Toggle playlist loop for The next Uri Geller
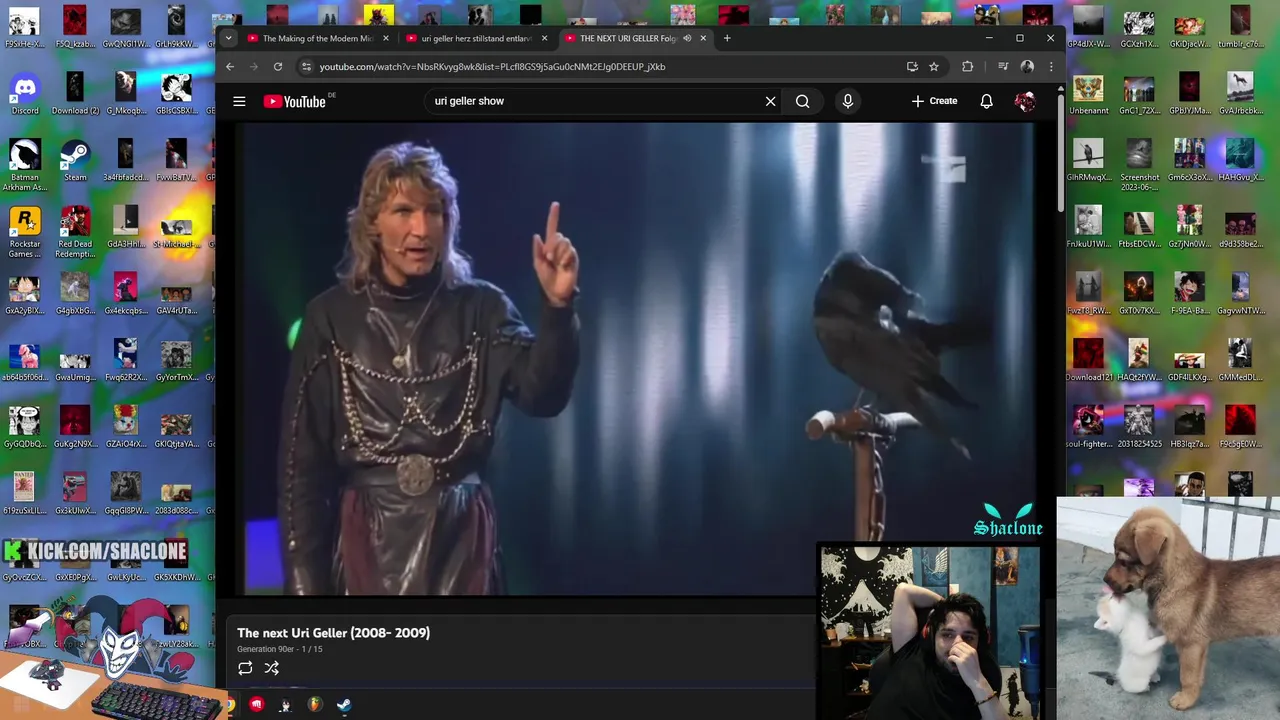 pyautogui.click(x=245, y=668)
